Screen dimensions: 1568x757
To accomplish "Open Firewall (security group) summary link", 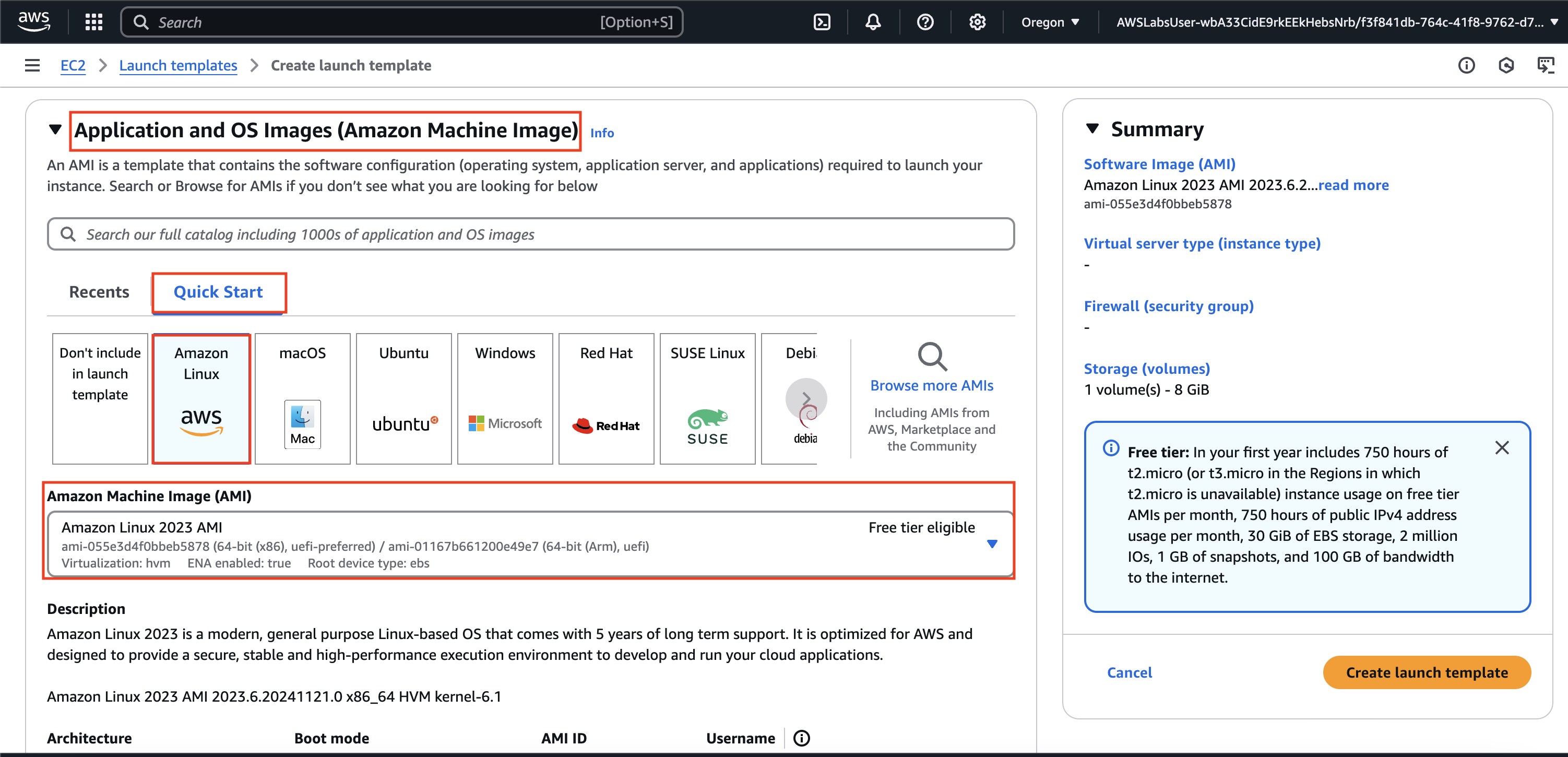I will coord(1169,306).
